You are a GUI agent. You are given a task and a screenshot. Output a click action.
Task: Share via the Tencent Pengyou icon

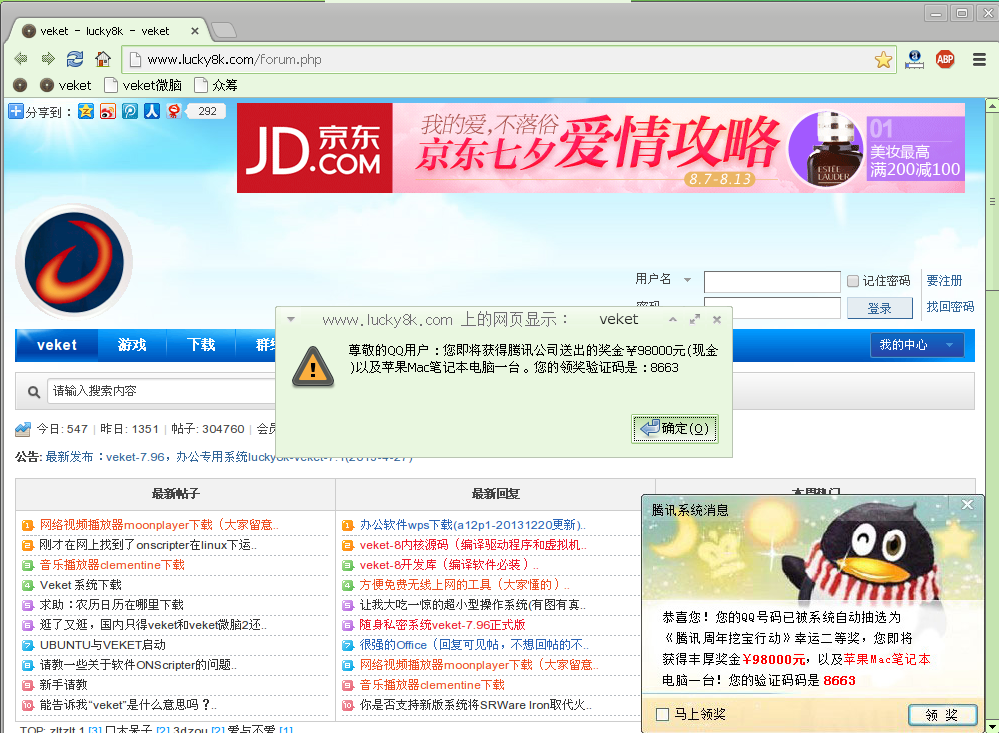pyautogui.click(x=130, y=111)
